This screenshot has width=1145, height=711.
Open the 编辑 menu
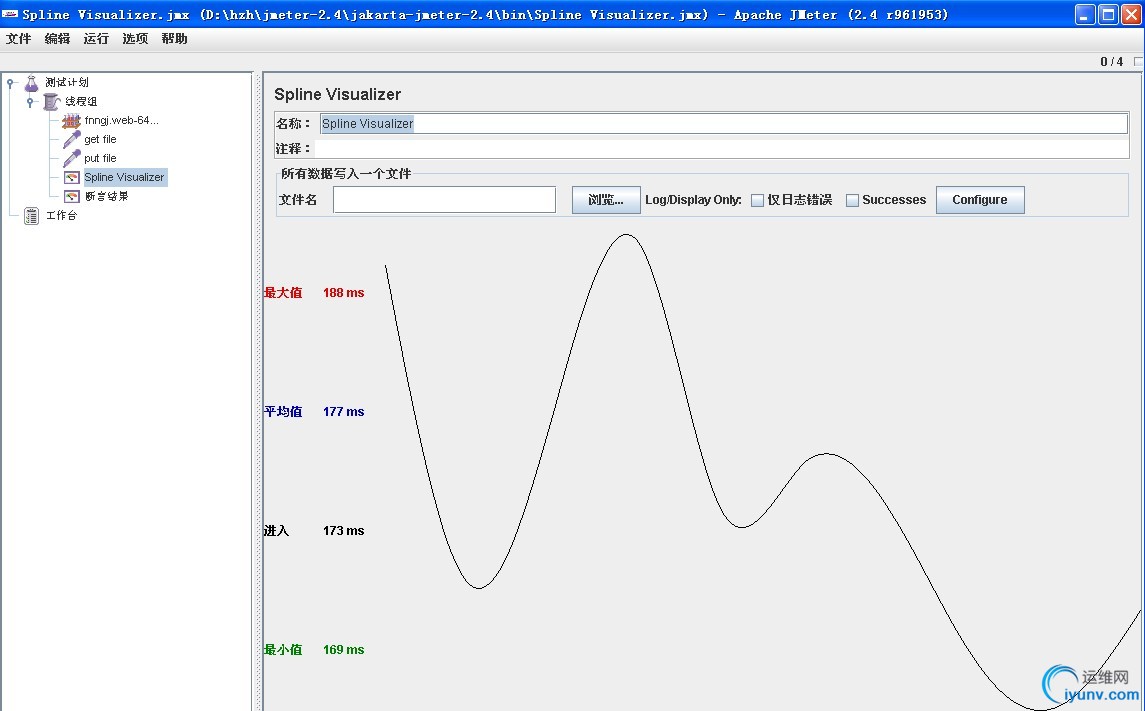[57, 39]
